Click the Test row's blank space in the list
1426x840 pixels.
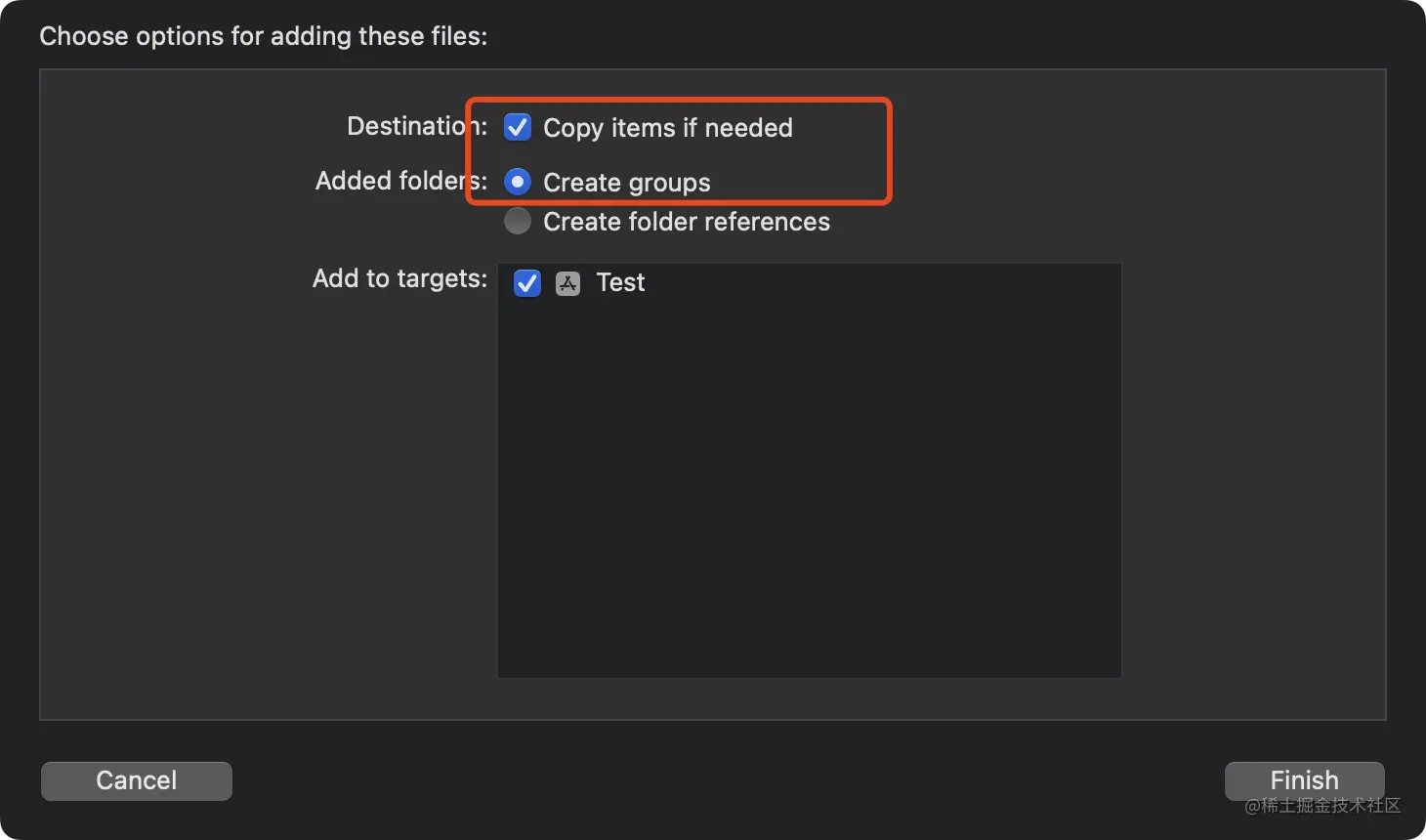(x=879, y=283)
